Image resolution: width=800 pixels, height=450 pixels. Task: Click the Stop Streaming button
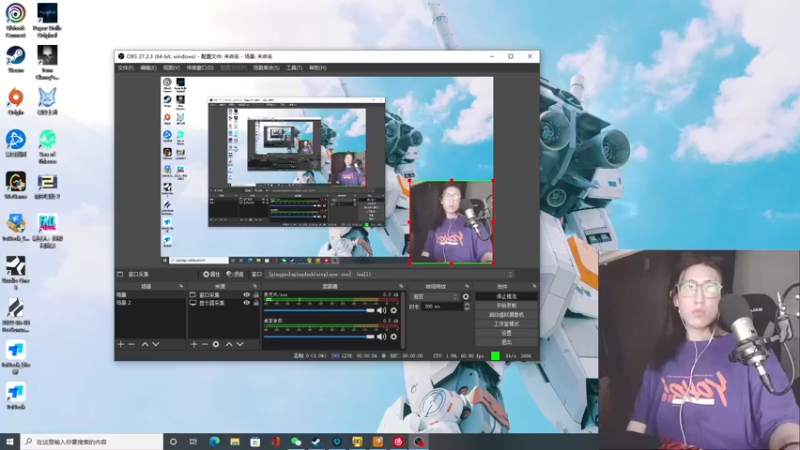(x=506, y=296)
